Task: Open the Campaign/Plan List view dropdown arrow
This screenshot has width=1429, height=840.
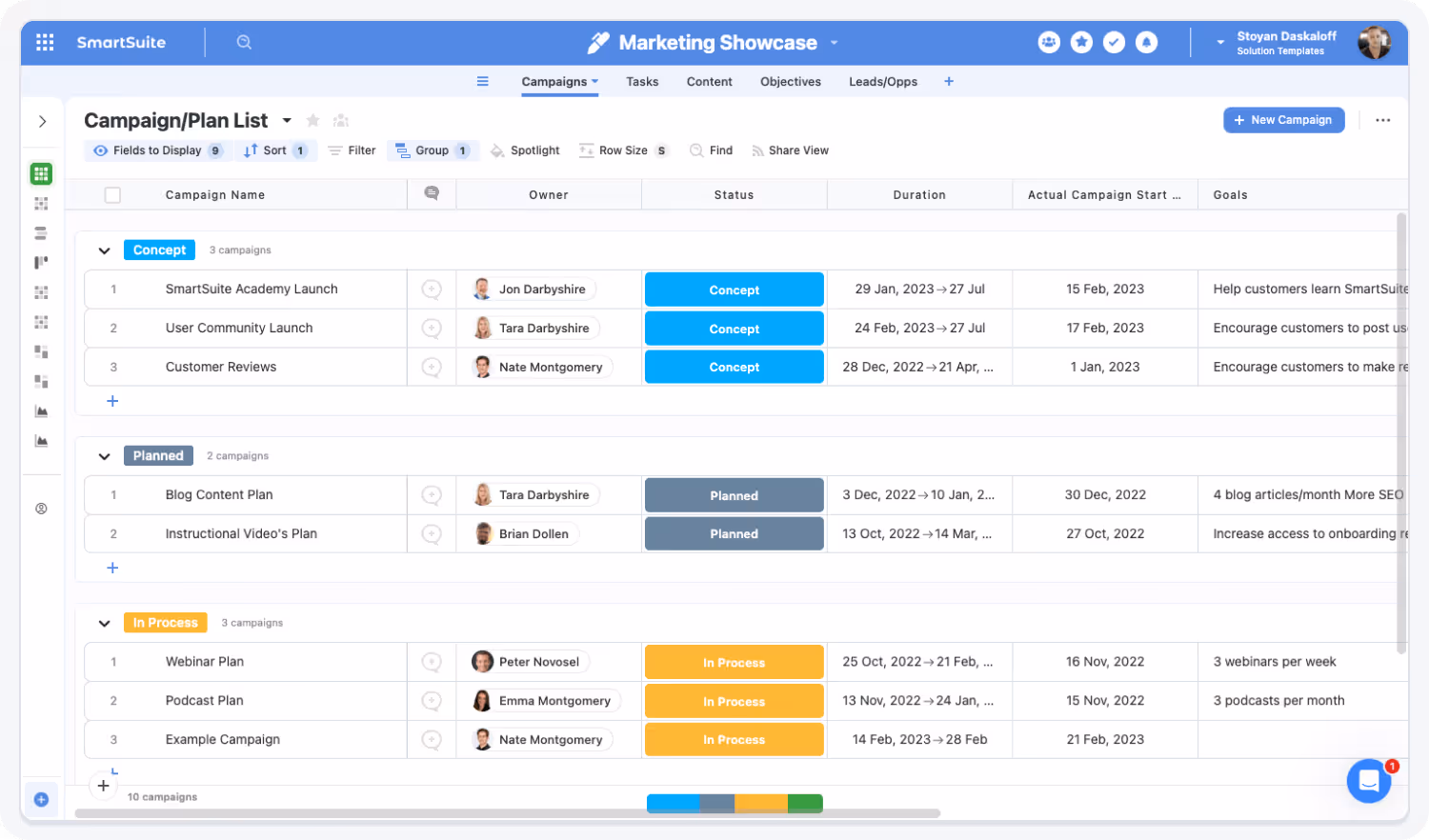Action: click(287, 120)
